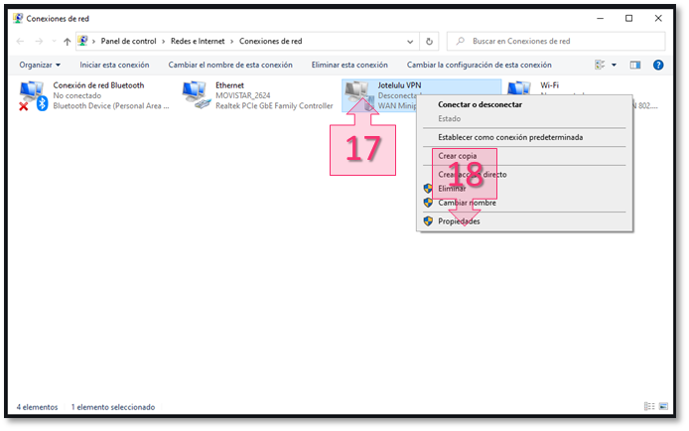Image resolution: width=689 pixels, height=431 pixels.
Task: Click the No conectado Bluetooth status text
Action: (77, 95)
